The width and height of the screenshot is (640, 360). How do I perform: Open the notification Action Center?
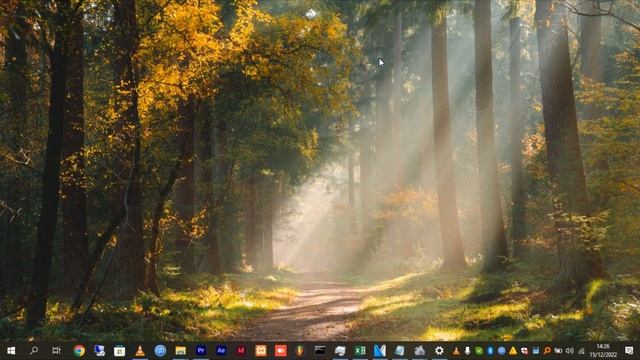coord(629,351)
